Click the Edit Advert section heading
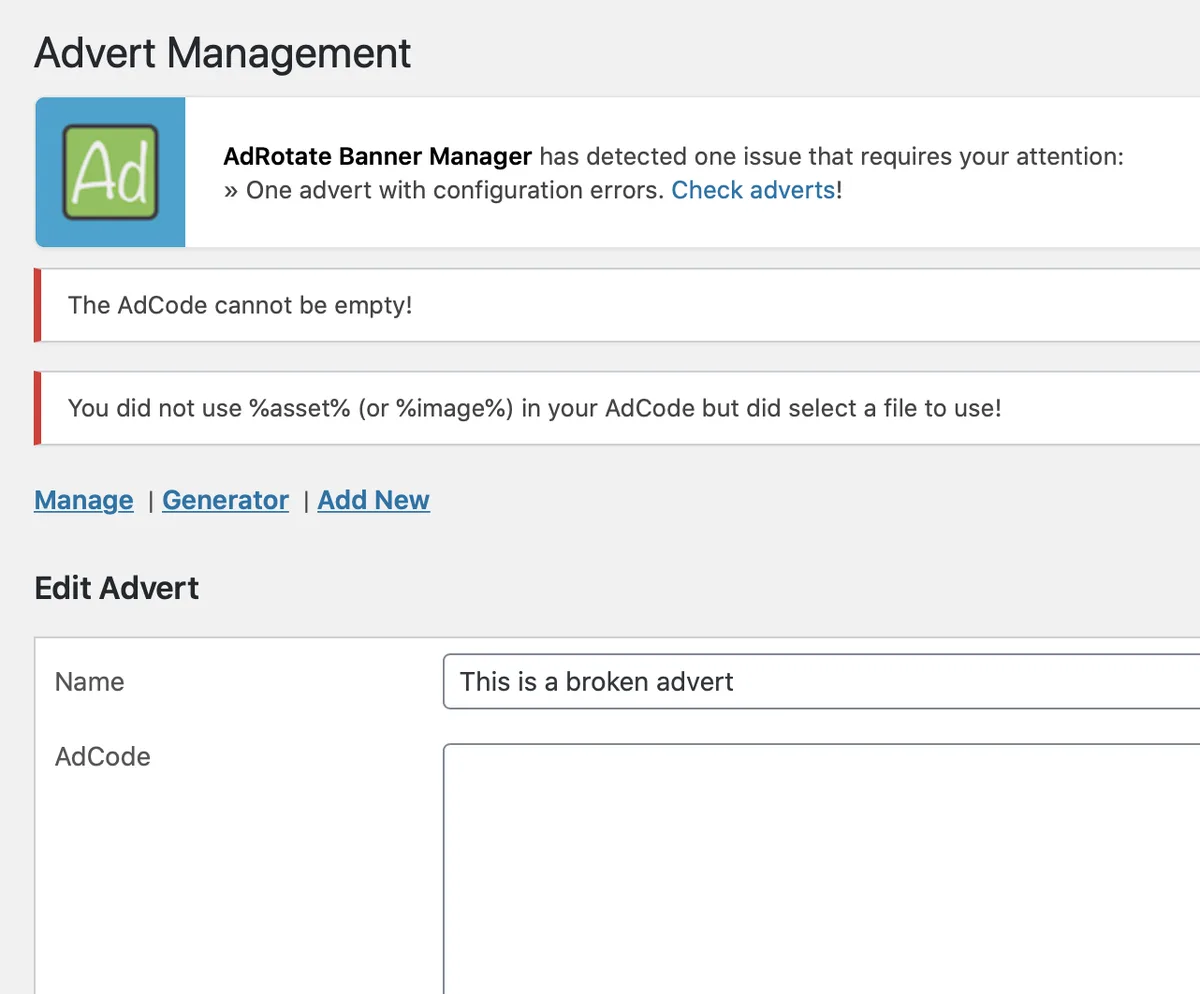This screenshot has width=1200, height=994. point(117,587)
